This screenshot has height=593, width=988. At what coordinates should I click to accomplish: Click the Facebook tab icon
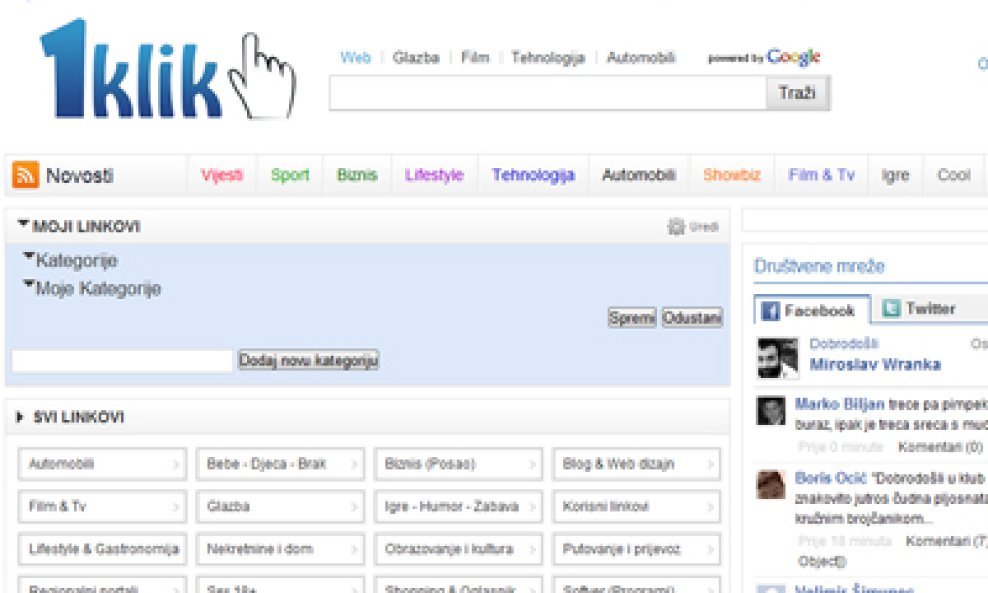(x=770, y=311)
